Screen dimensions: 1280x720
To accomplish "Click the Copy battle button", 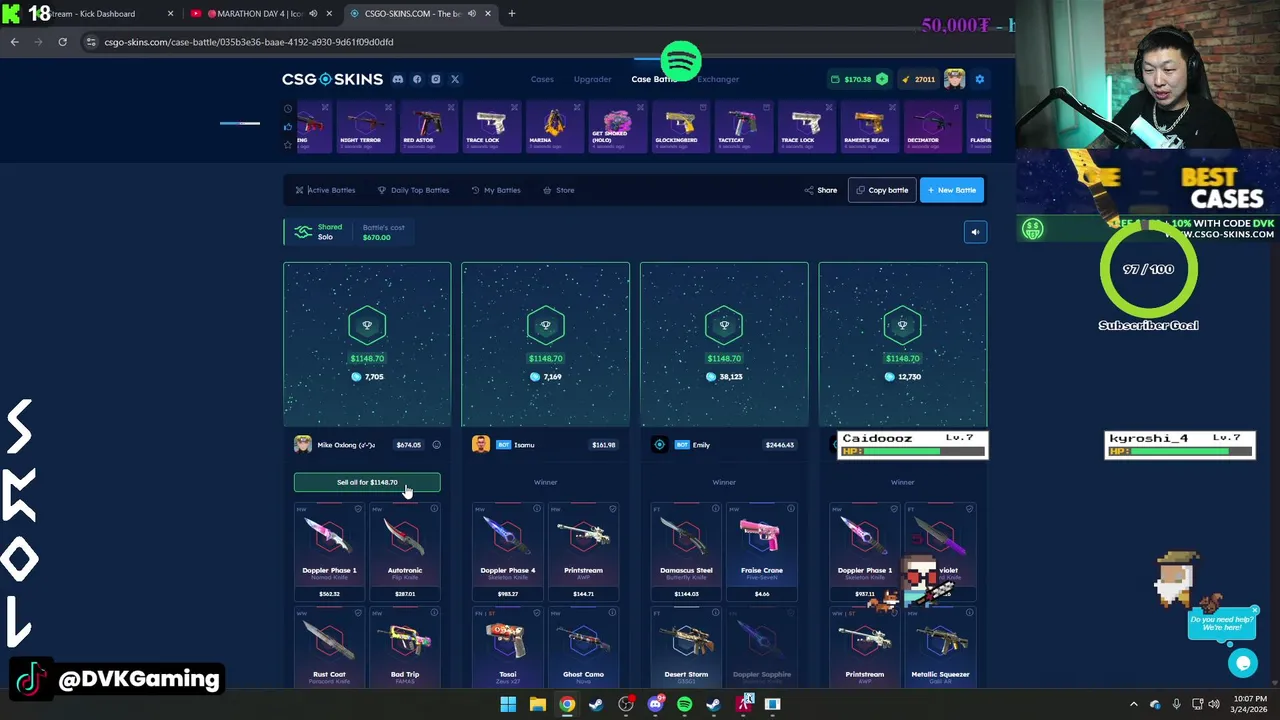I will [881, 190].
